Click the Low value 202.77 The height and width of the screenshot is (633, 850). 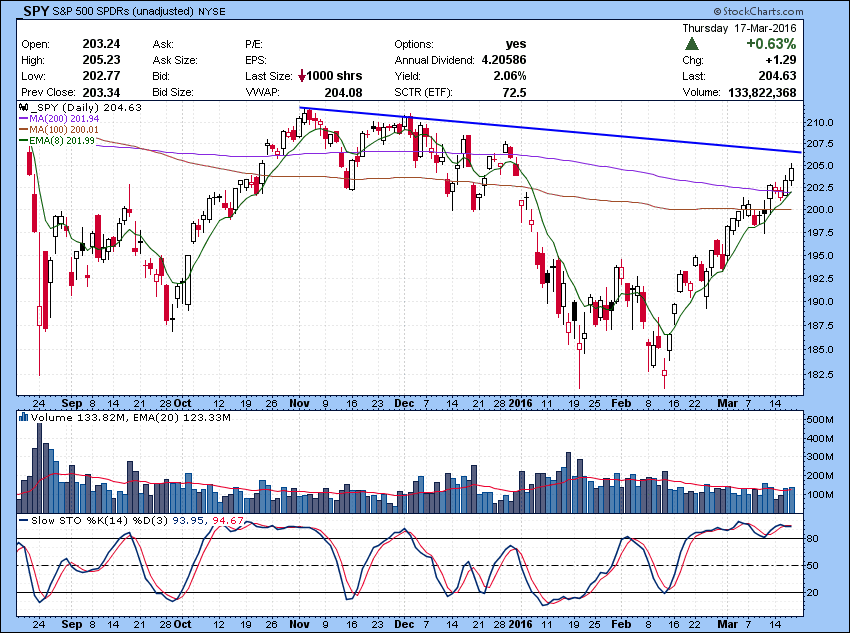click(x=101, y=76)
